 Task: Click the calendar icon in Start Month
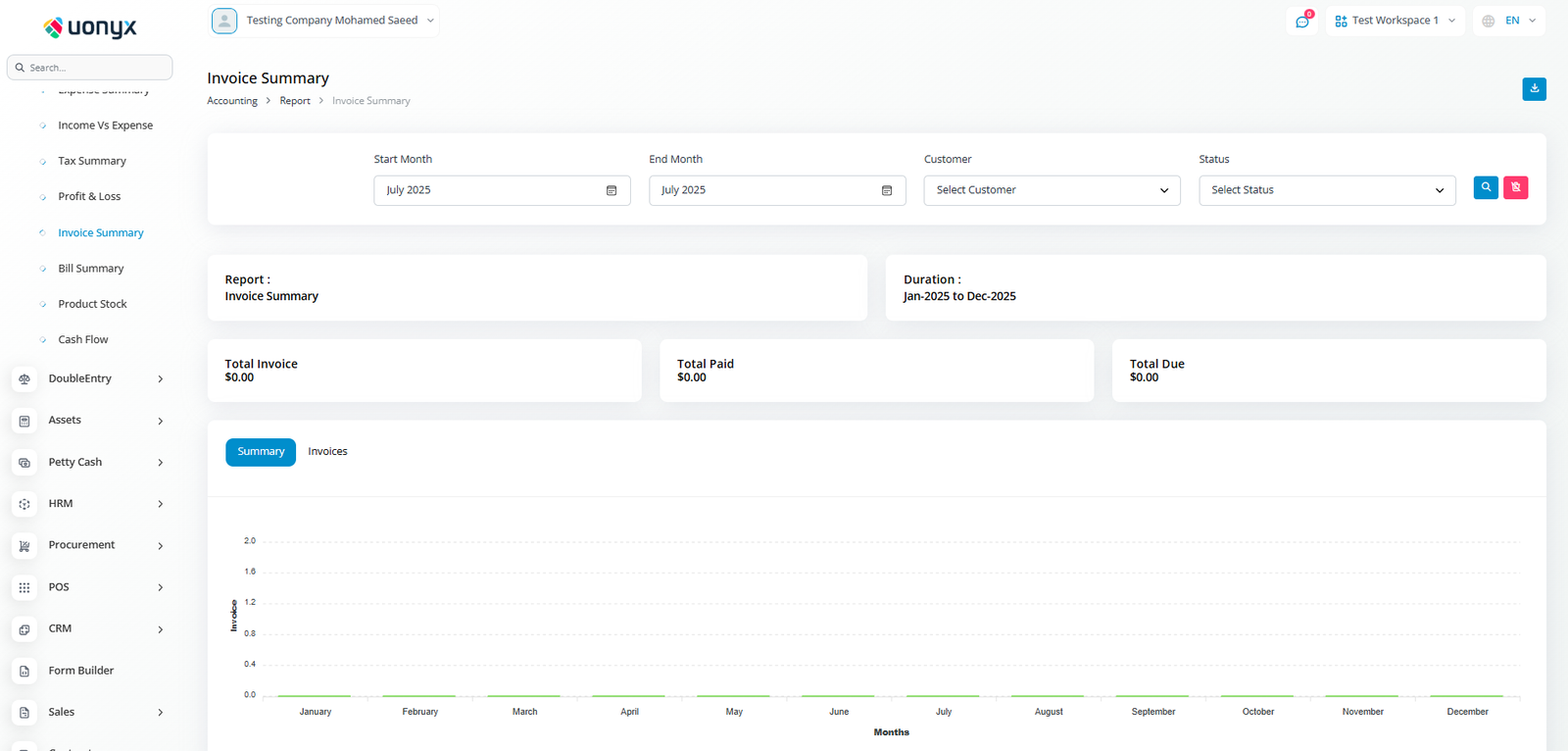point(612,190)
